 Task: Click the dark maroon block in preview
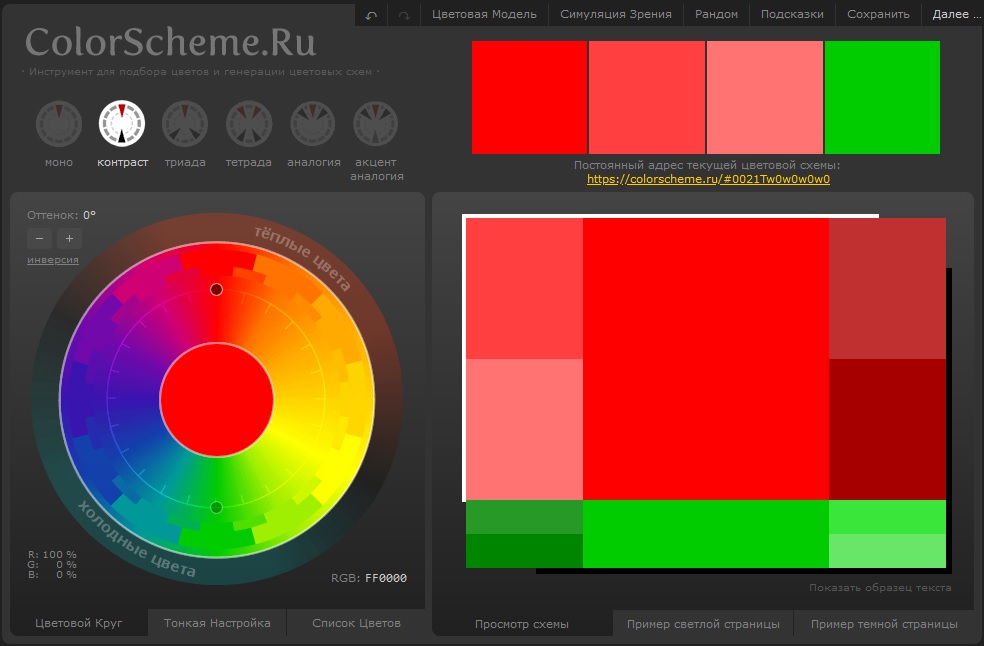pyautogui.click(x=887, y=429)
